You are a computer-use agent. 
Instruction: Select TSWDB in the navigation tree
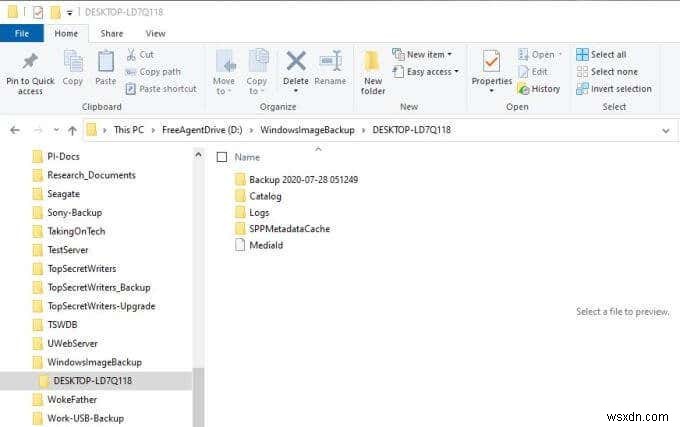point(55,324)
